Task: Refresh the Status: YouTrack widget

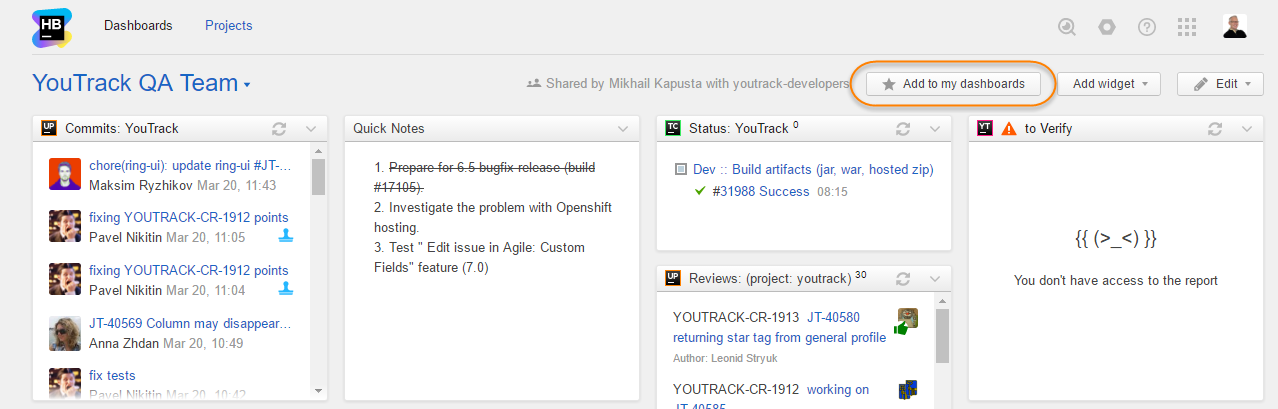Action: click(903, 128)
